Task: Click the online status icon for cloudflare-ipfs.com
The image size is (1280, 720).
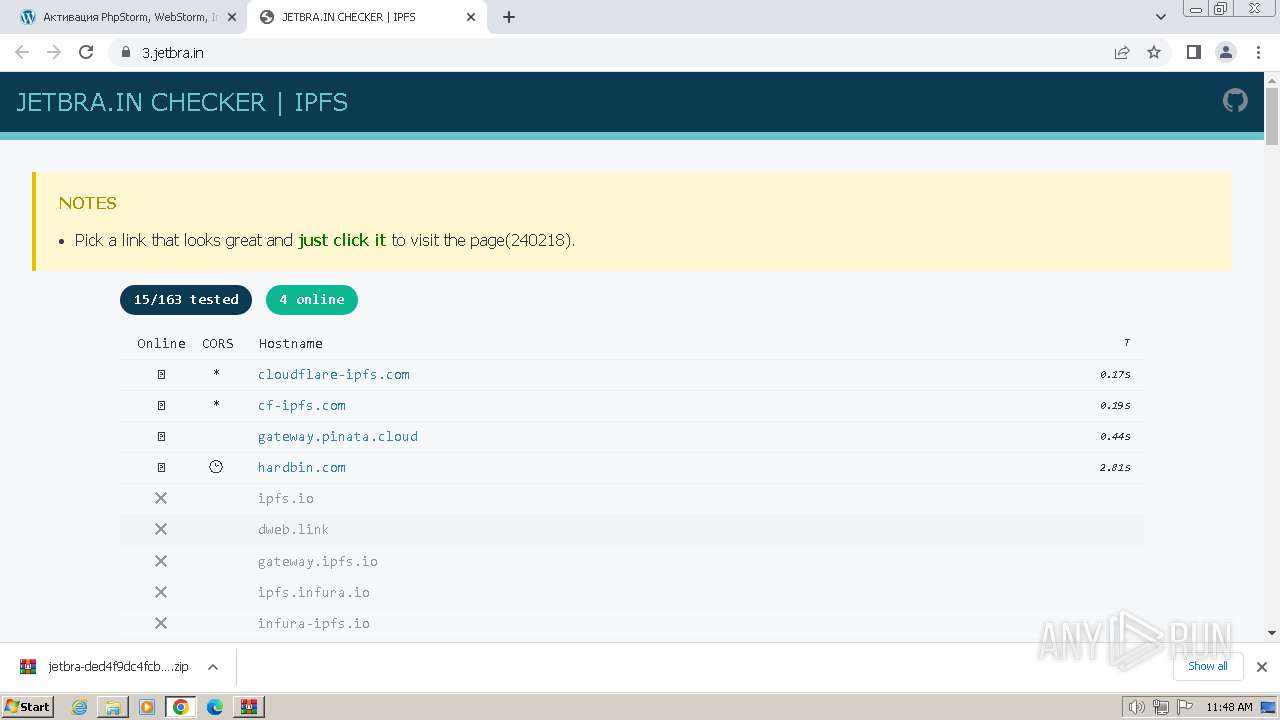Action: [161, 374]
